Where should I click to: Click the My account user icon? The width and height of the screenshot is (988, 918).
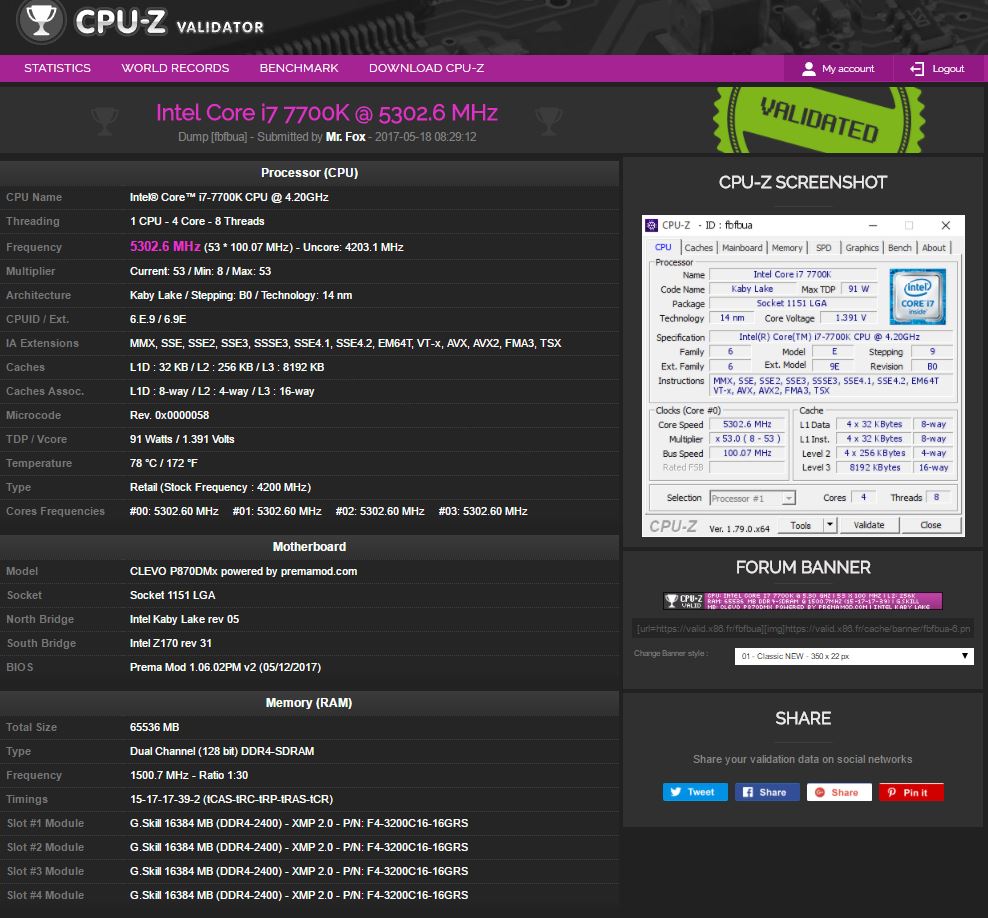808,69
